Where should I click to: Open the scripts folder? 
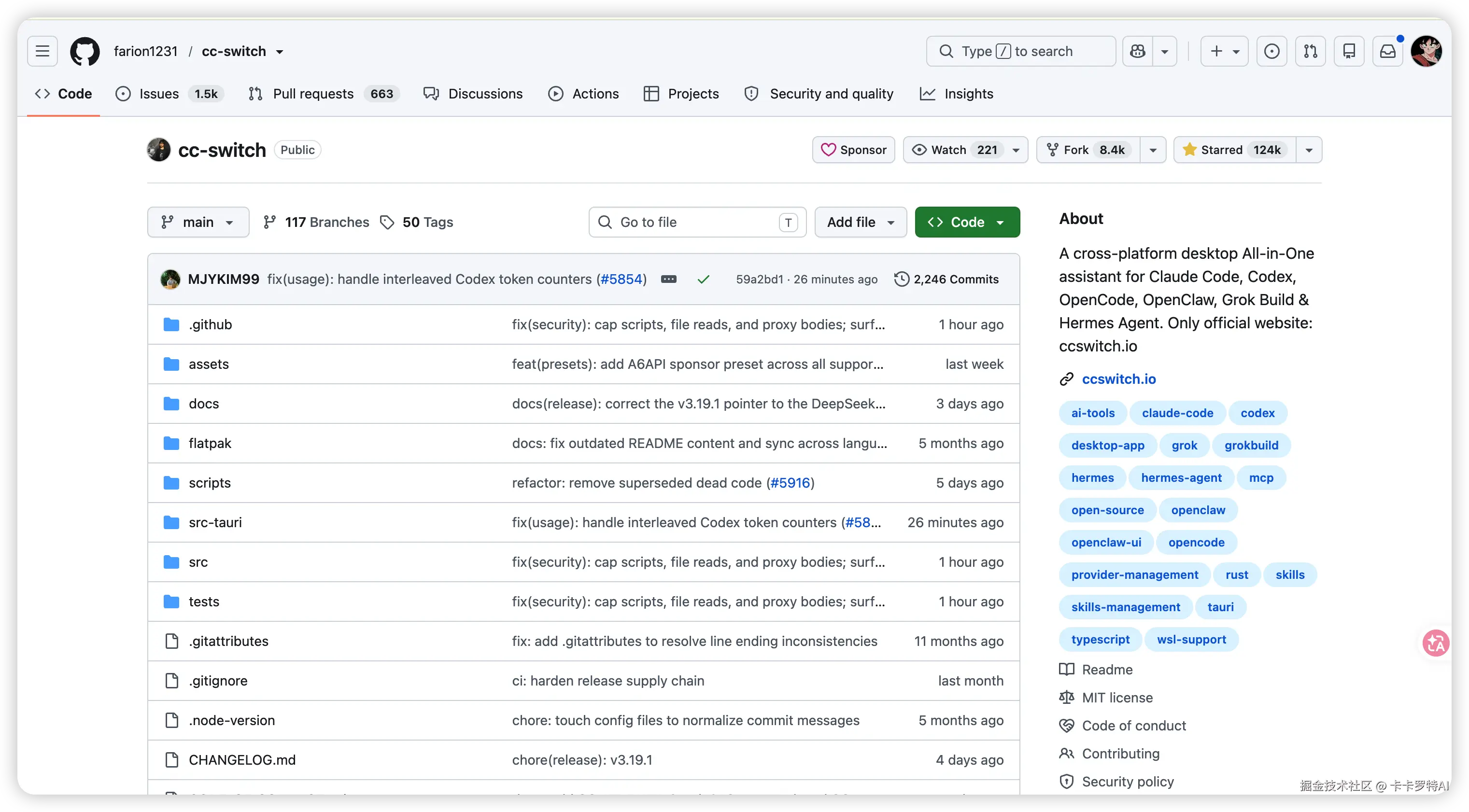pyautogui.click(x=210, y=483)
